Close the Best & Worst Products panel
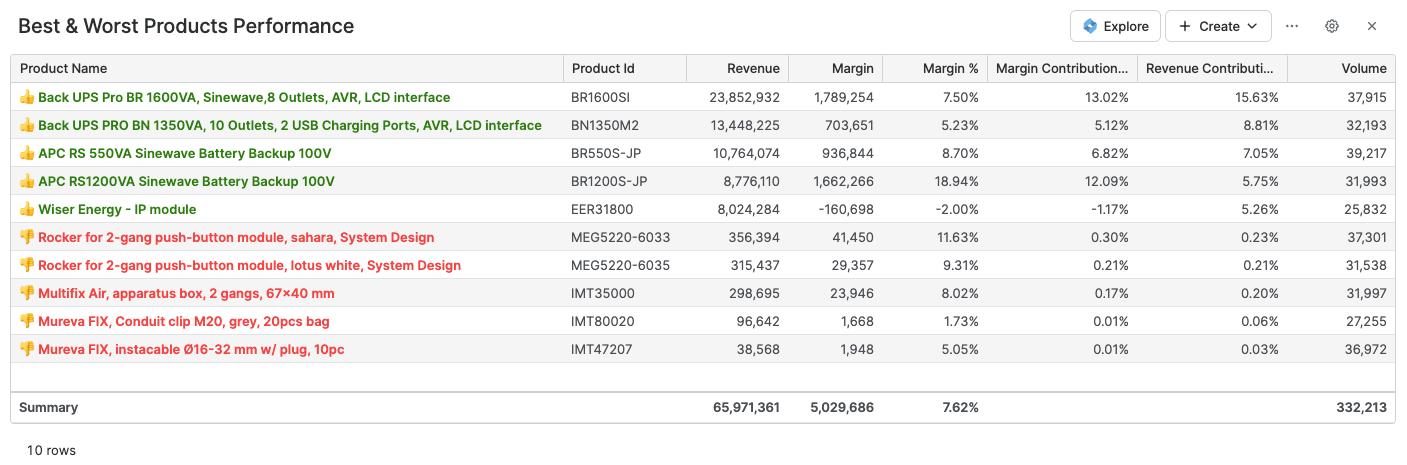1407x465 pixels. click(x=1372, y=26)
